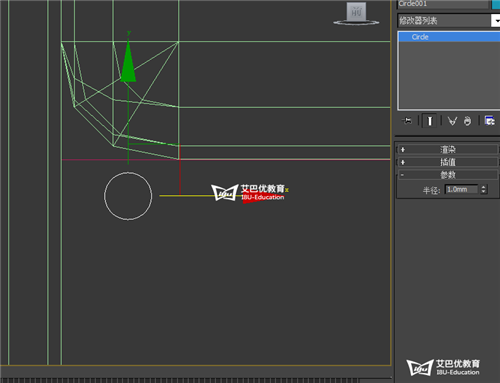Click the radius spinner arrows
The image size is (500, 383).
click(x=484, y=189)
